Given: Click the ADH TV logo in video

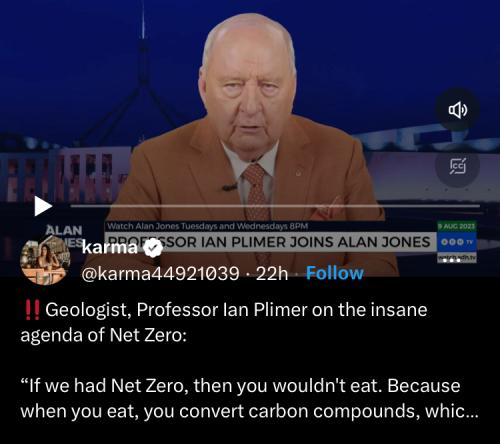Looking at the screenshot, I should (457, 242).
